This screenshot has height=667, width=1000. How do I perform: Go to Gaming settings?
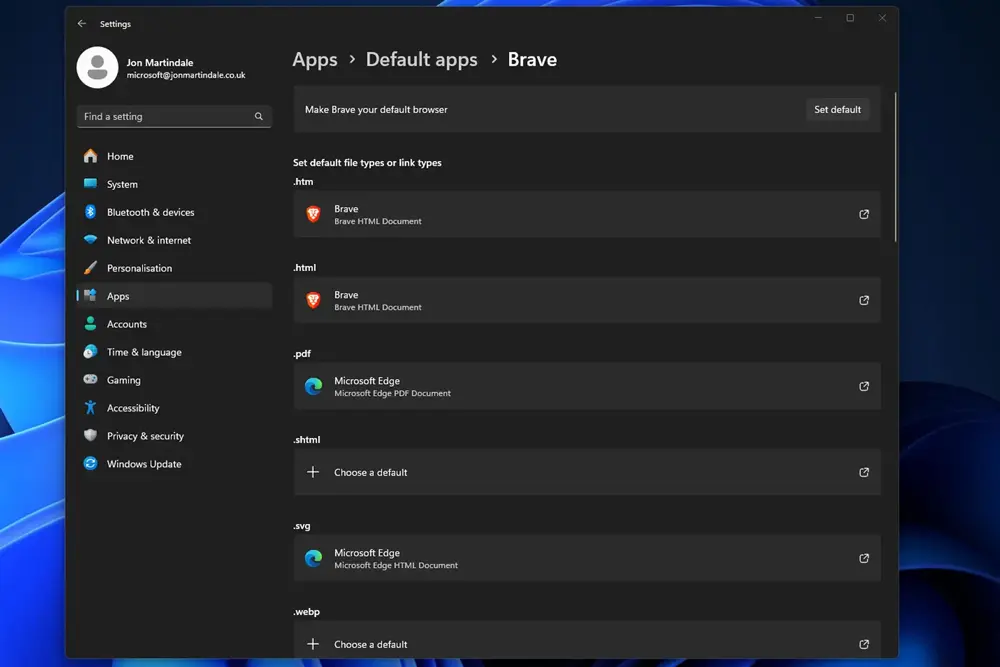(174, 380)
